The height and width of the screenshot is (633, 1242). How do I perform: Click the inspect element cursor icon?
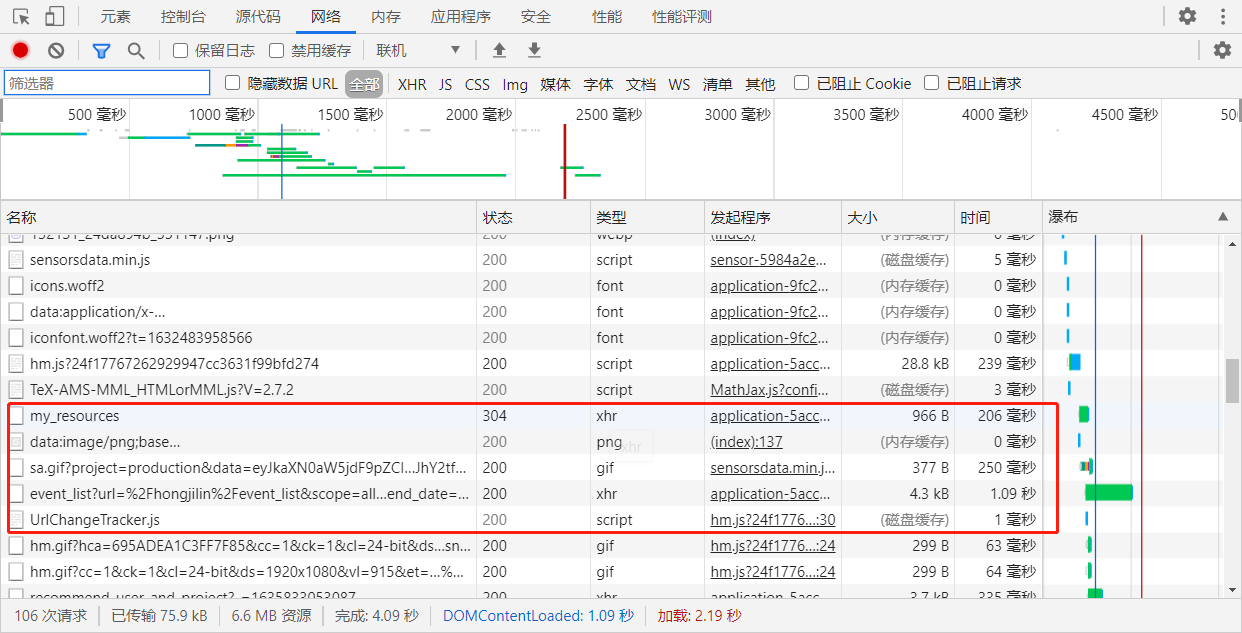pos(21,16)
